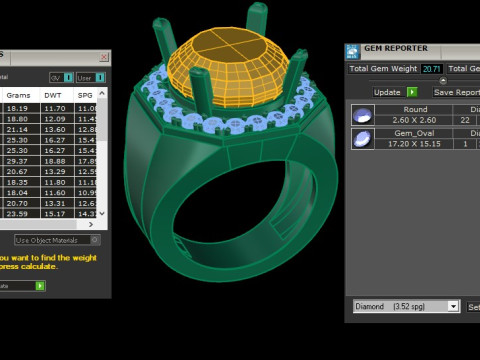This screenshot has width=480, height=360.
Task: Click the table's scroll down arrow
Action: pyautogui.click(x=102, y=213)
